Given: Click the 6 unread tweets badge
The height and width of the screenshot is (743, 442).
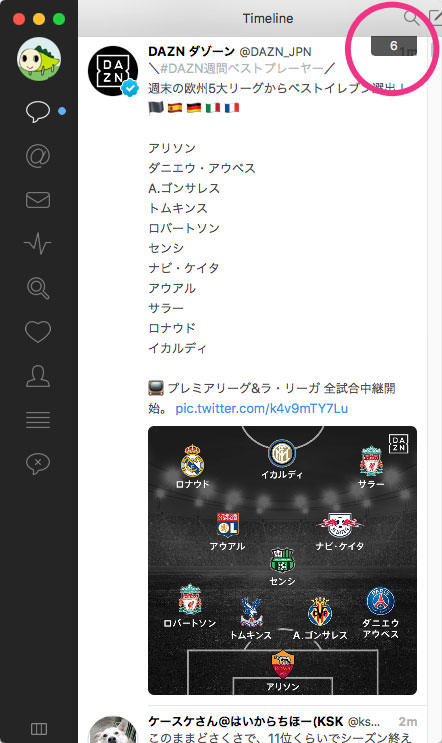Looking at the screenshot, I should pos(394,45).
